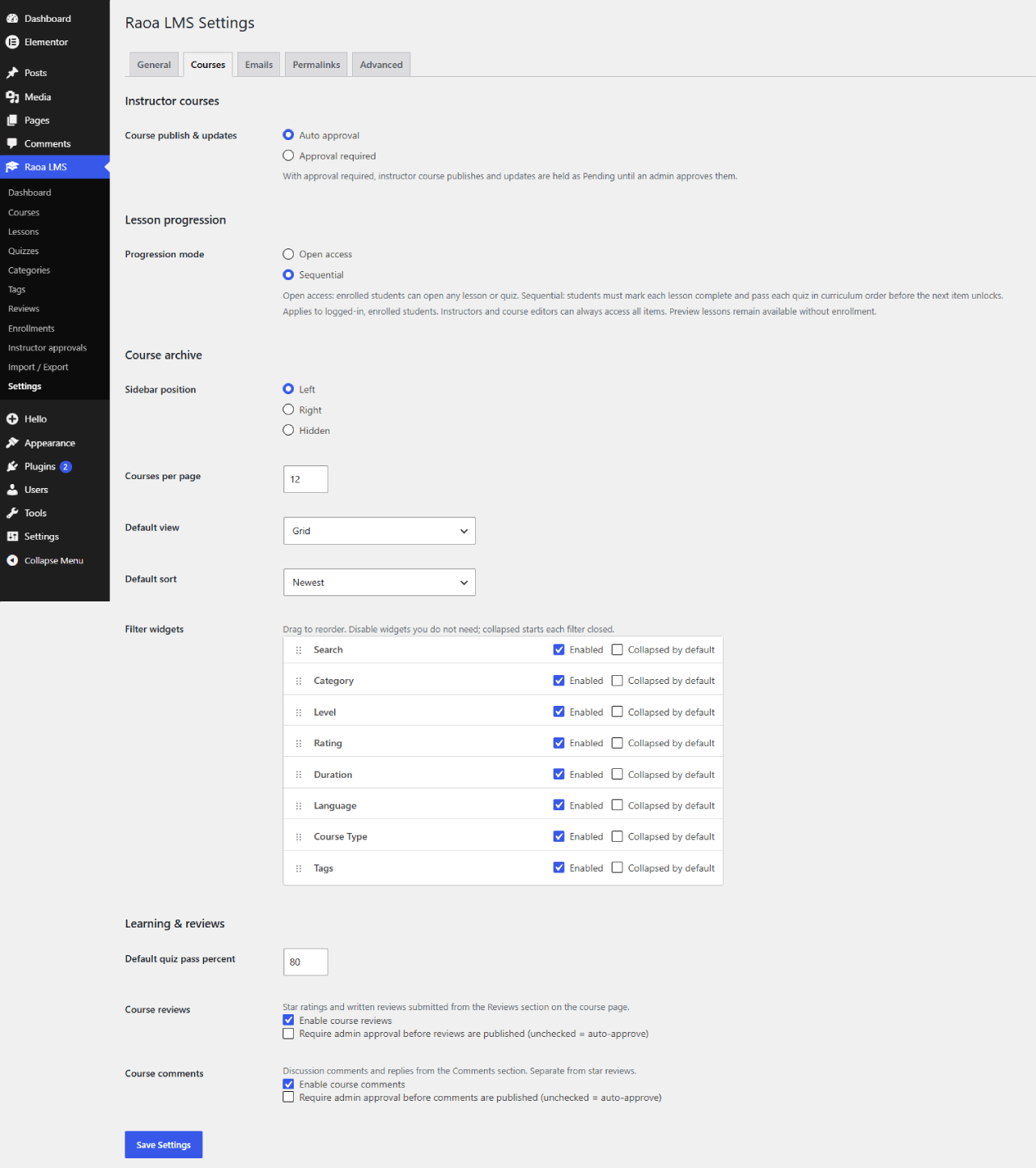The width and height of the screenshot is (1036, 1168).
Task: Click the Hello plus-circle icon
Action: pos(12,419)
